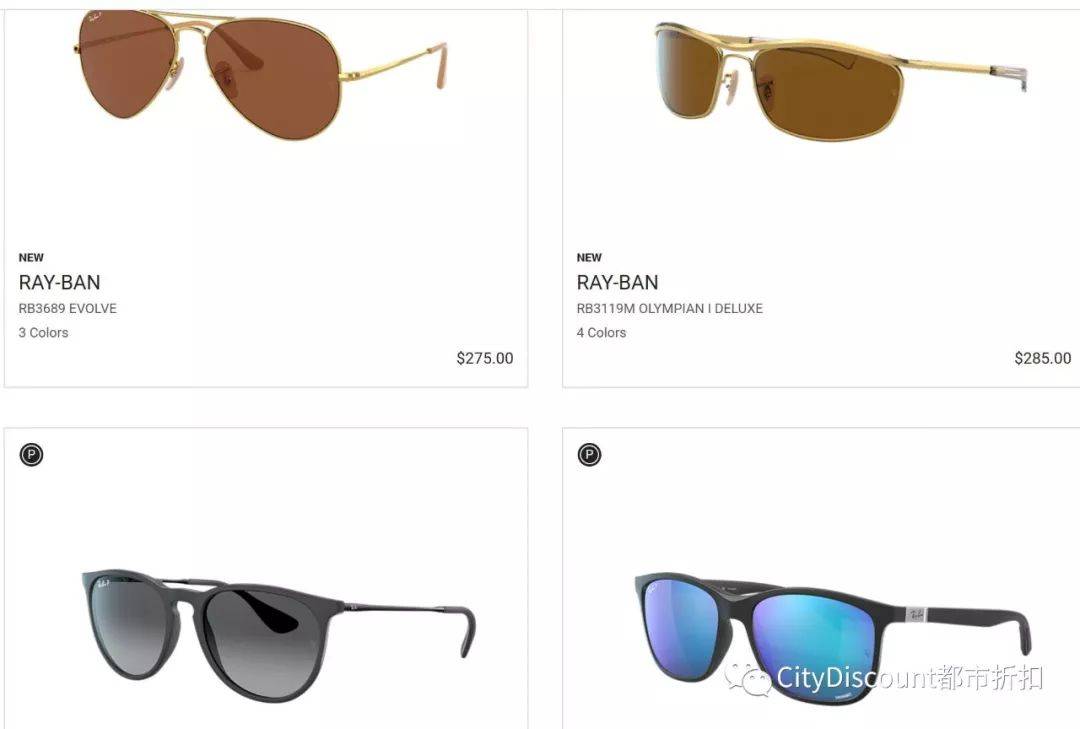Viewport: 1080px width, 729px height.
Task: Click the $285.00 price
Action: pyautogui.click(x=1043, y=358)
